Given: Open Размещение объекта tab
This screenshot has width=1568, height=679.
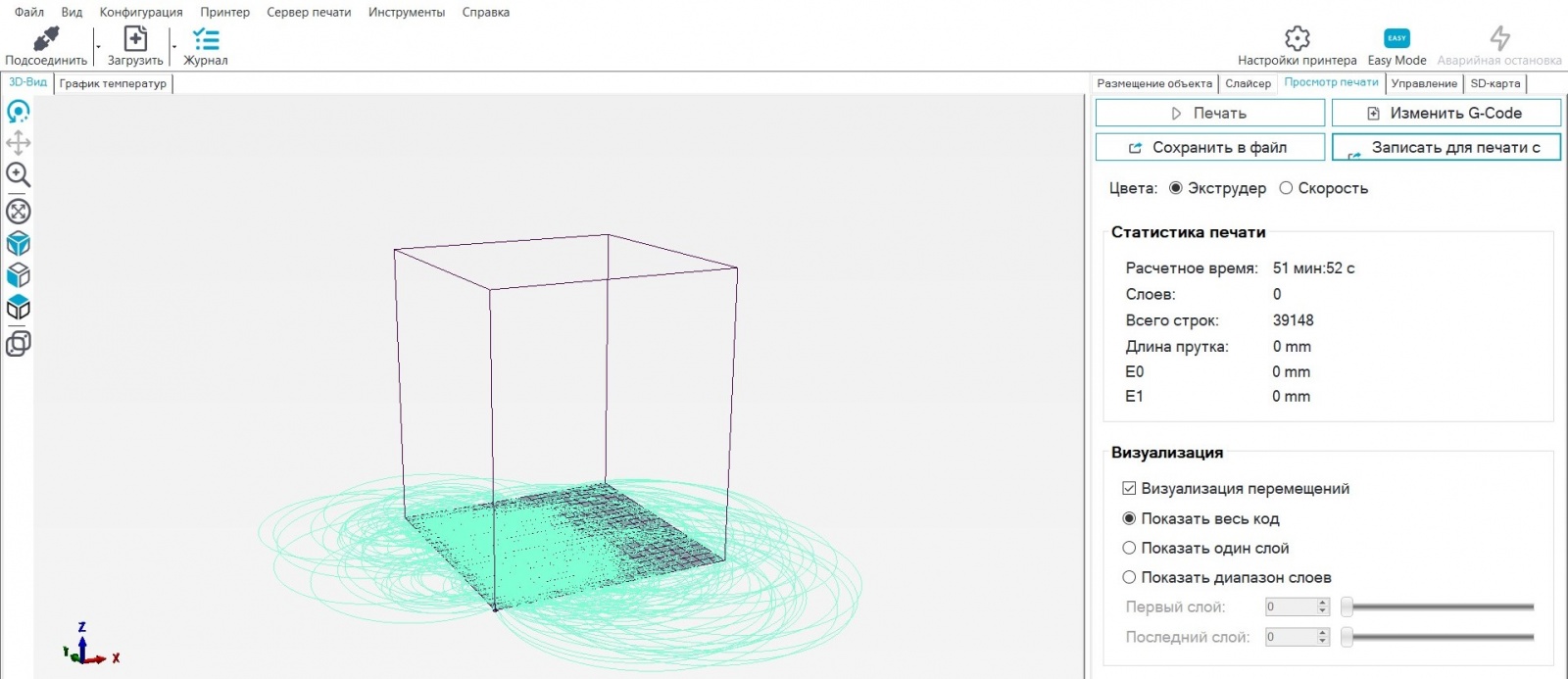Looking at the screenshot, I should click(x=1154, y=83).
